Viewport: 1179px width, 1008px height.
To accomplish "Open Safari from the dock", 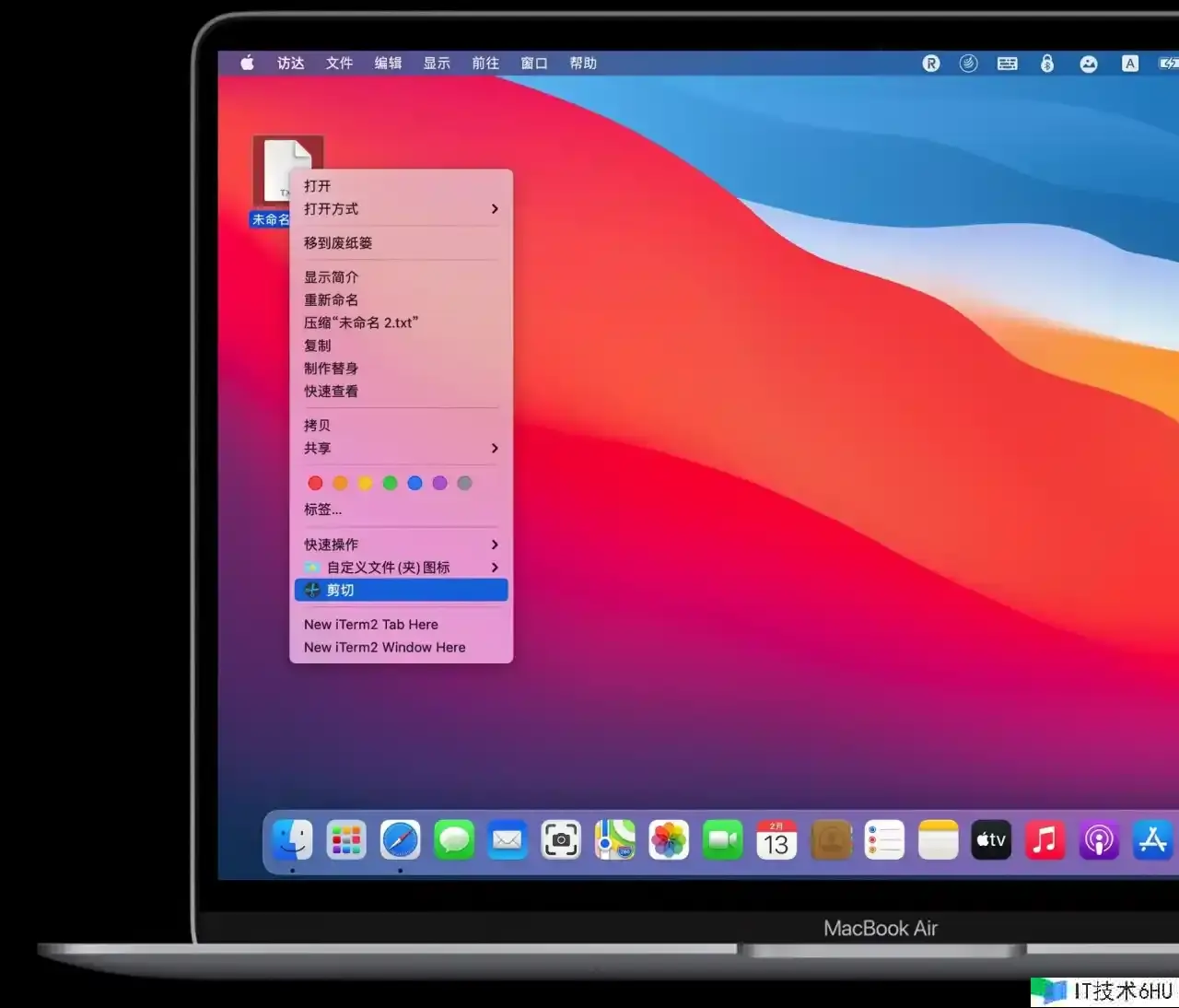I will [400, 839].
